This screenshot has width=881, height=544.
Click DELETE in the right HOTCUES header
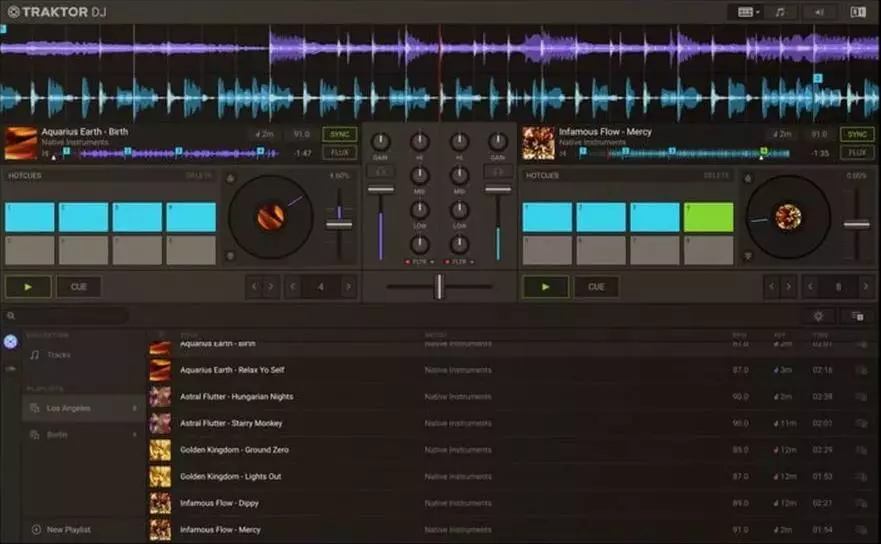click(x=716, y=175)
